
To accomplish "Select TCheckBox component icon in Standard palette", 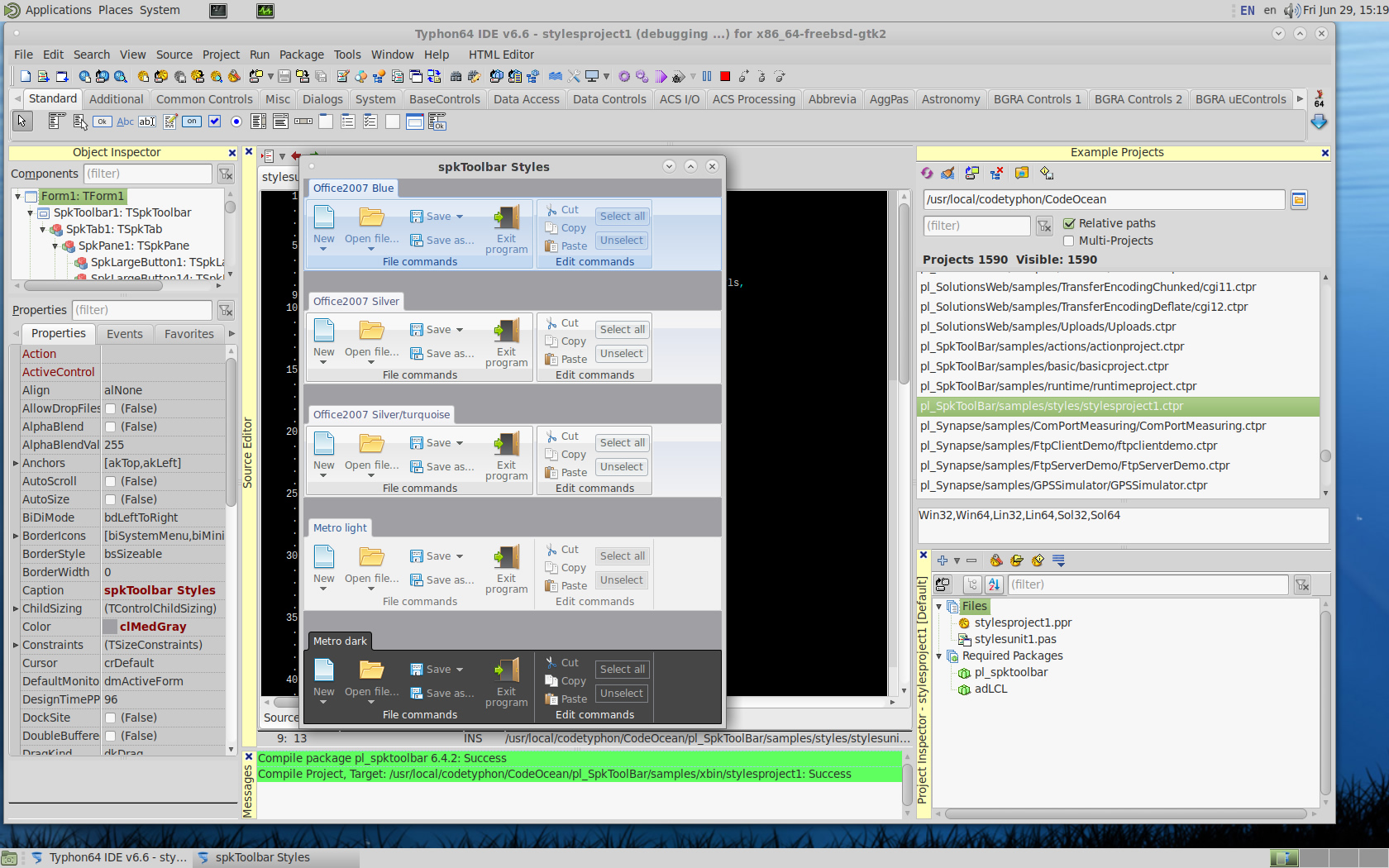I will coord(214,122).
